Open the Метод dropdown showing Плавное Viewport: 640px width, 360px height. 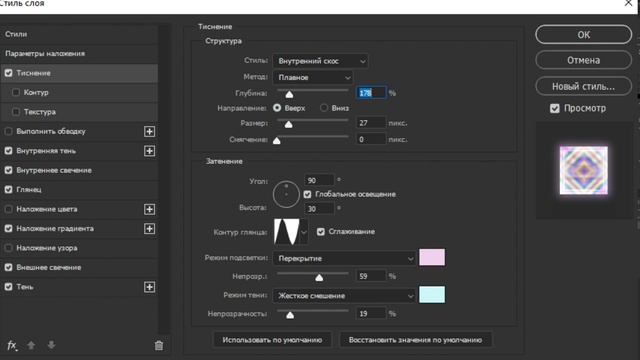pyautogui.click(x=313, y=77)
